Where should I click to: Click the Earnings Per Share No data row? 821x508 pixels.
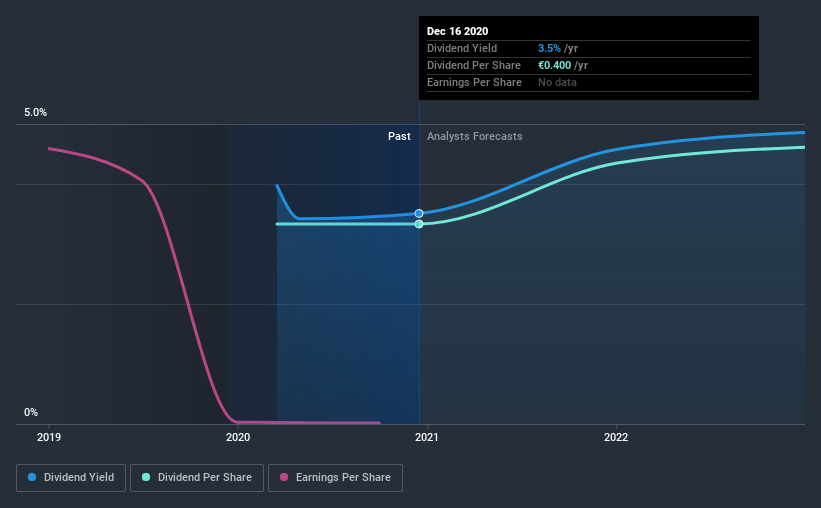point(589,83)
